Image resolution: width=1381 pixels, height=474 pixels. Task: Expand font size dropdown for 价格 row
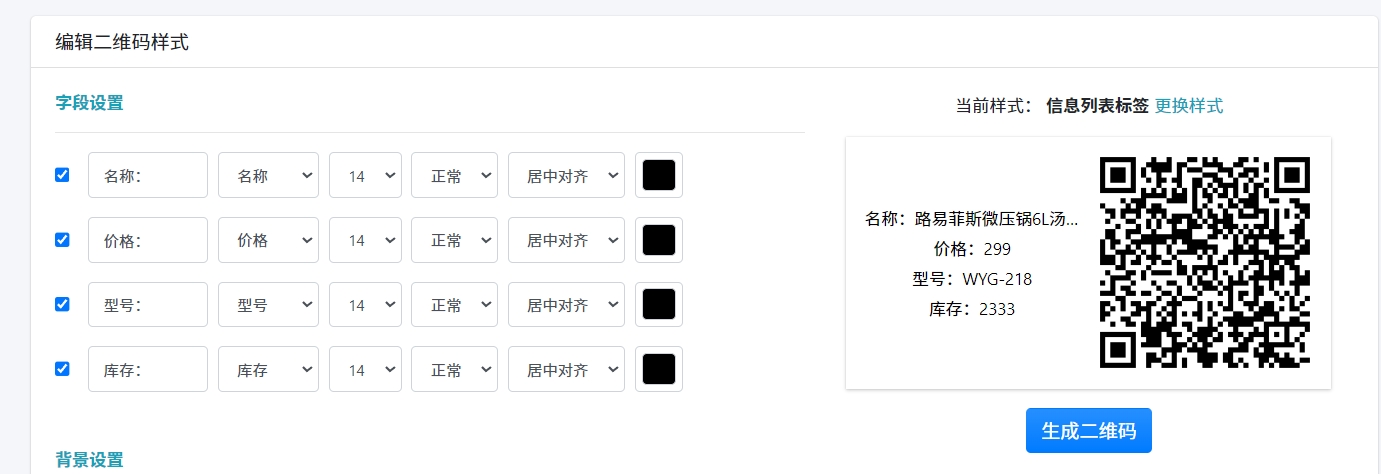point(365,241)
